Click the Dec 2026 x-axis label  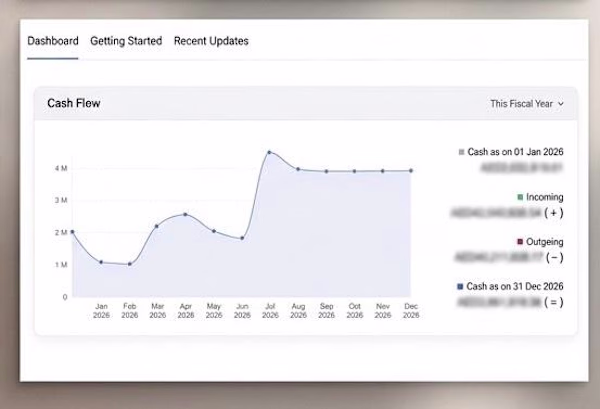[411, 311]
